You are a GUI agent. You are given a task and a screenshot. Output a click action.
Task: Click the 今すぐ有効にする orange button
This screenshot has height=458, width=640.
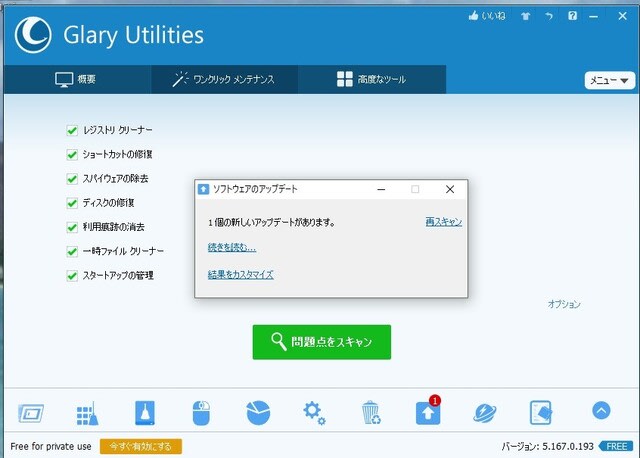[141, 446]
